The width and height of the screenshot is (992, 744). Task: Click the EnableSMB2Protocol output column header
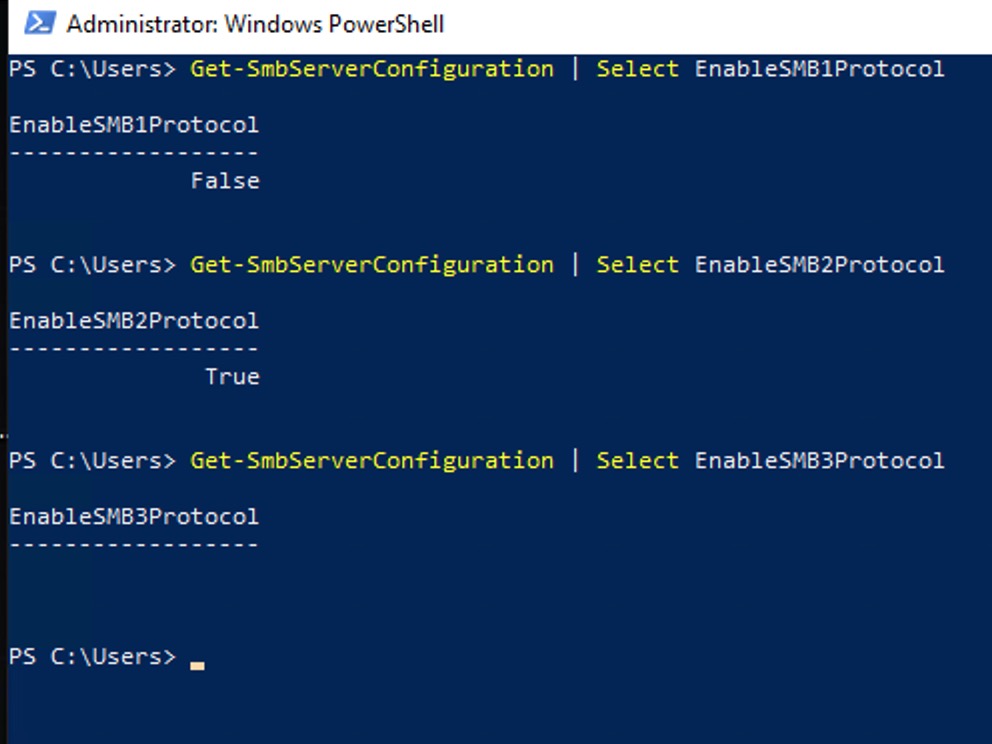point(134,321)
